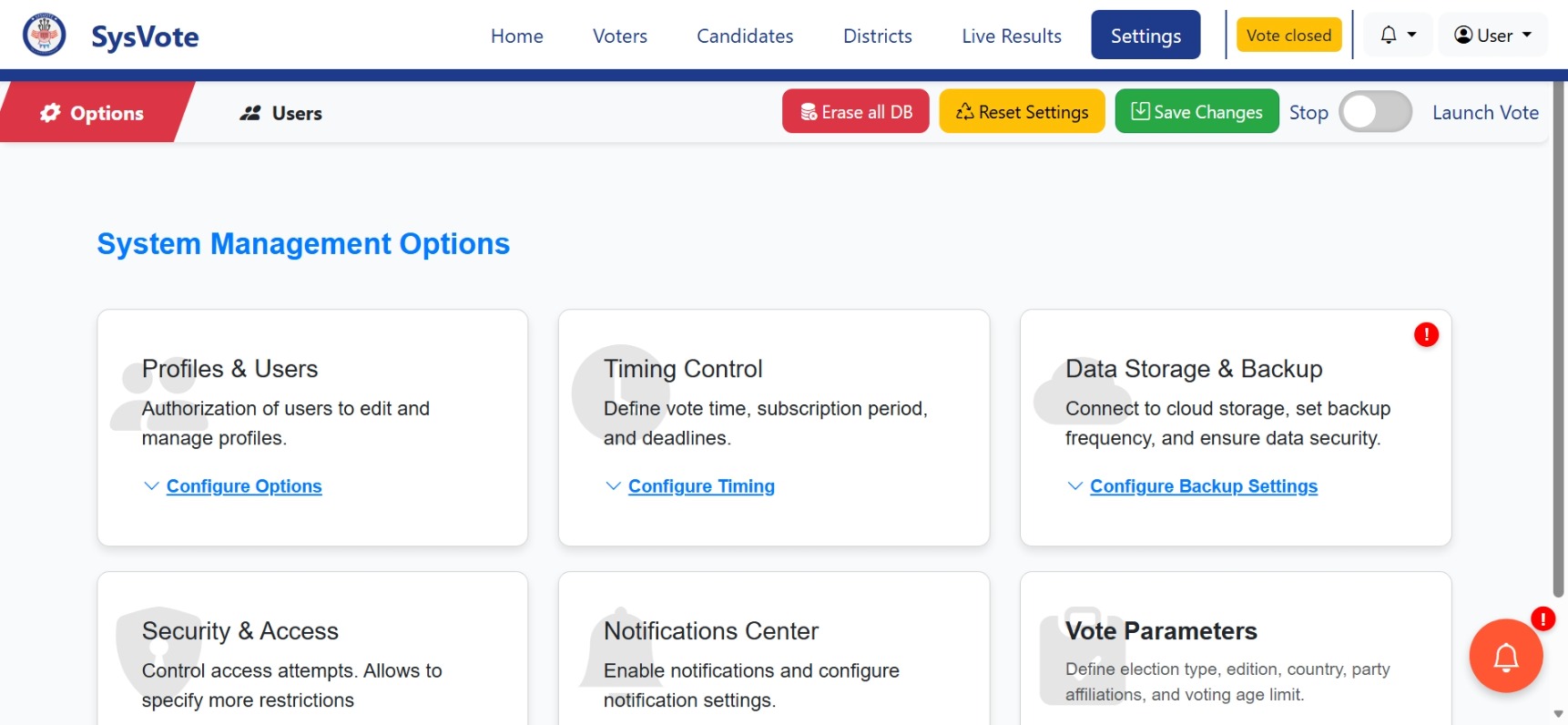
Task: Open the Configure Timing link
Action: [701, 486]
